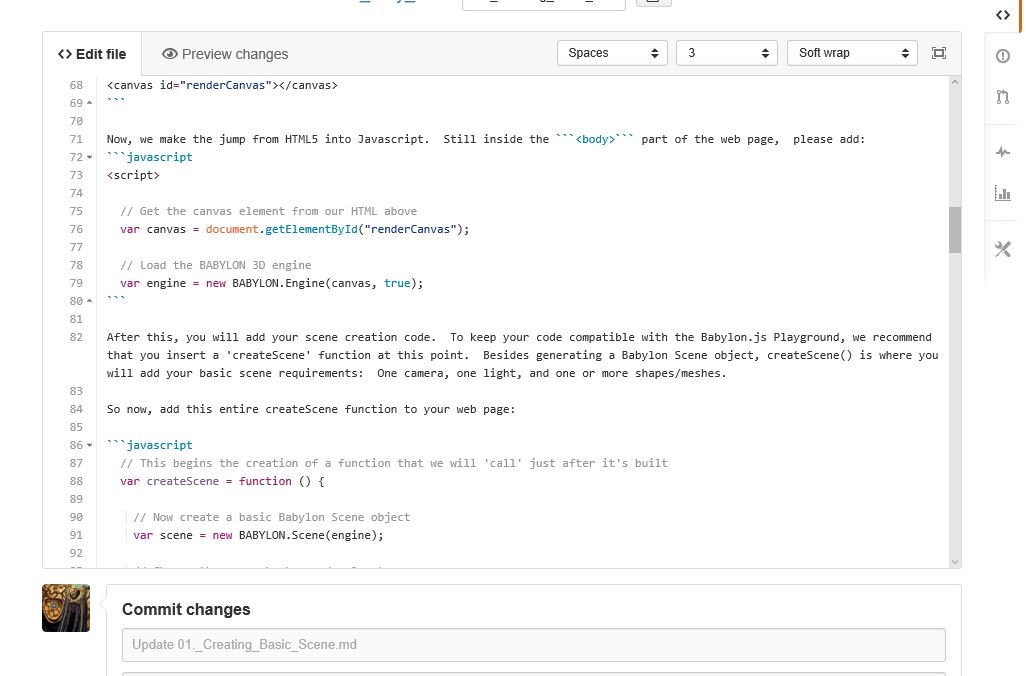The width and height of the screenshot is (1026, 676).
Task: Focus the commit summary input field
Action: tap(533, 645)
